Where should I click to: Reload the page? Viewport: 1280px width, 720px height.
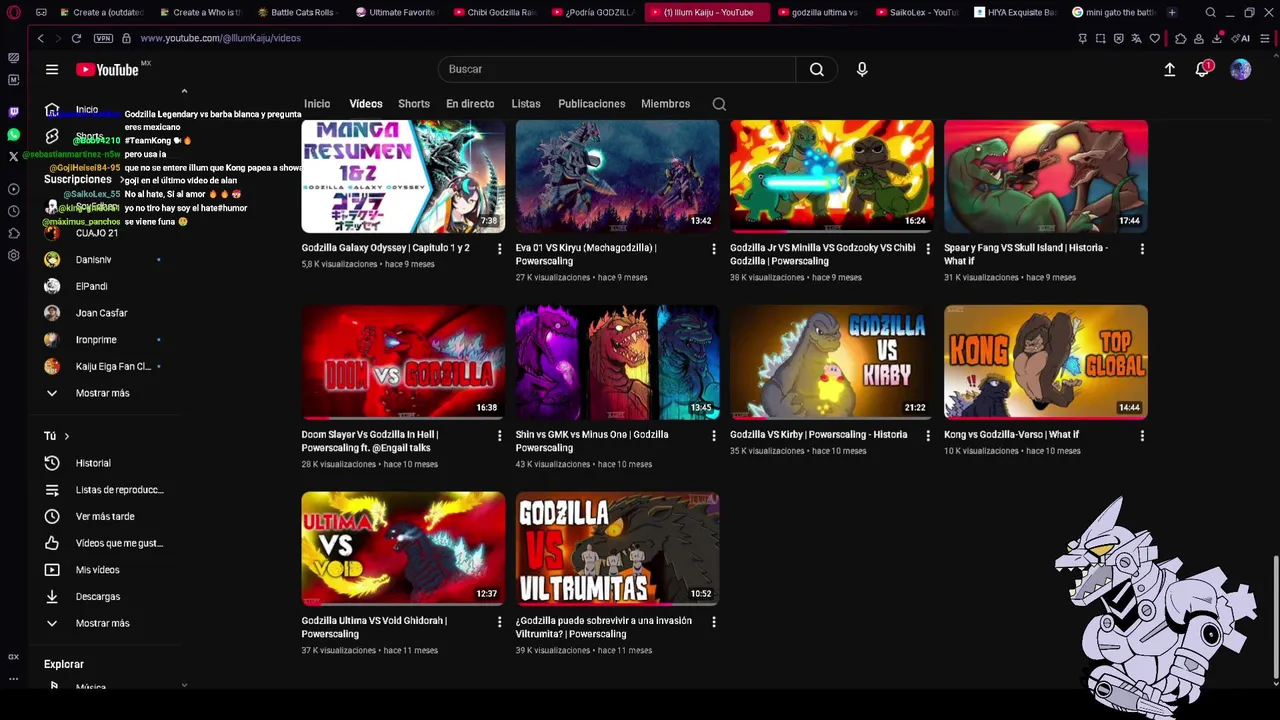(x=76, y=38)
